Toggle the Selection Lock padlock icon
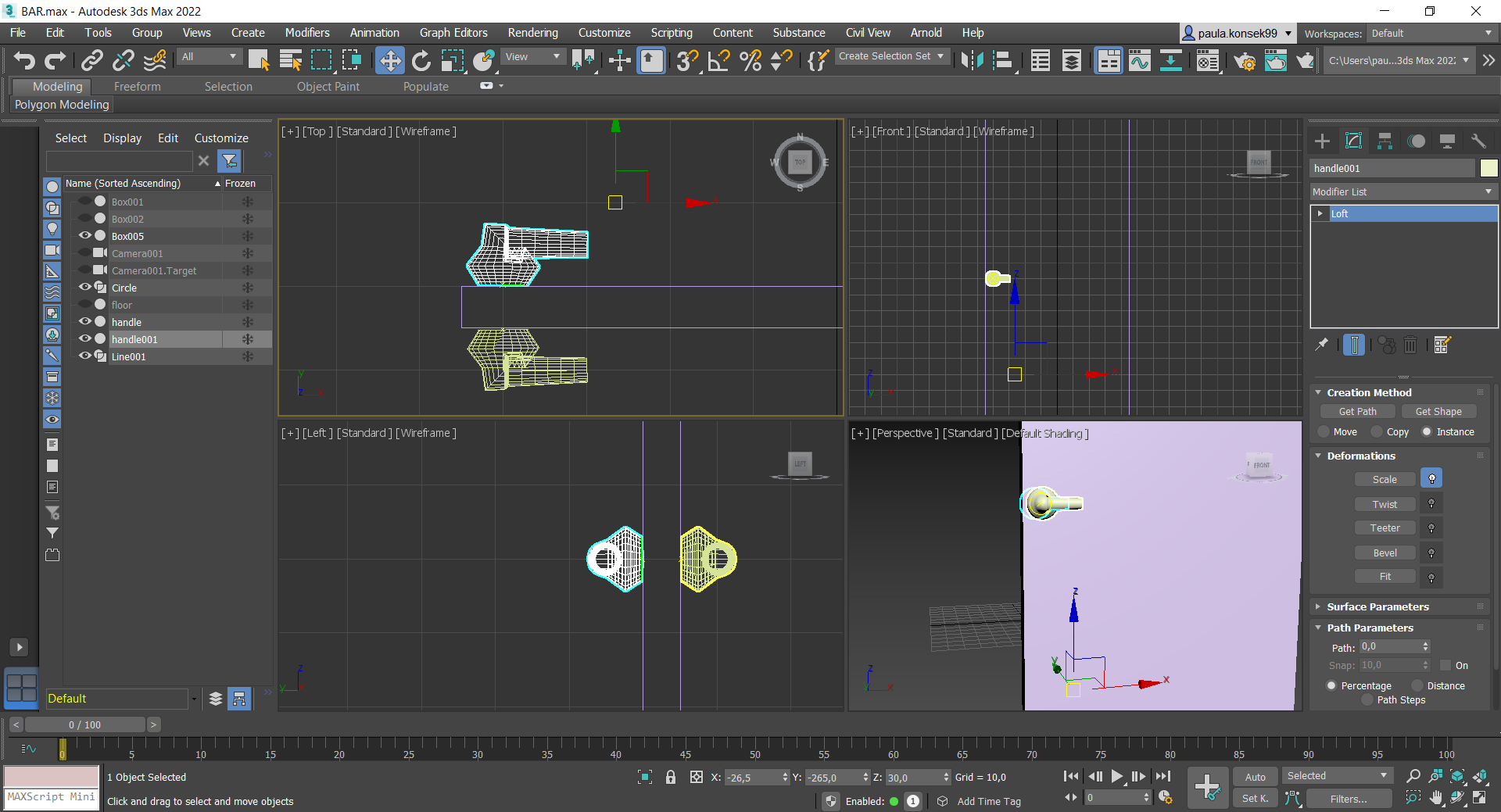Image resolution: width=1501 pixels, height=812 pixels. point(671,777)
